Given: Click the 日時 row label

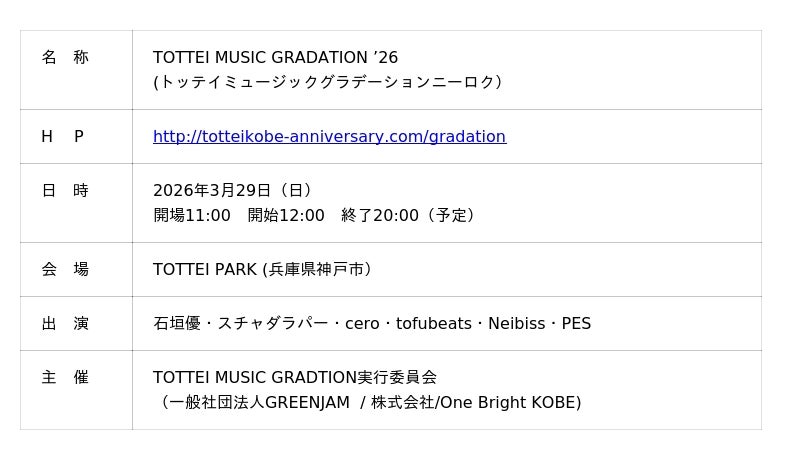Looking at the screenshot, I should click(65, 190).
